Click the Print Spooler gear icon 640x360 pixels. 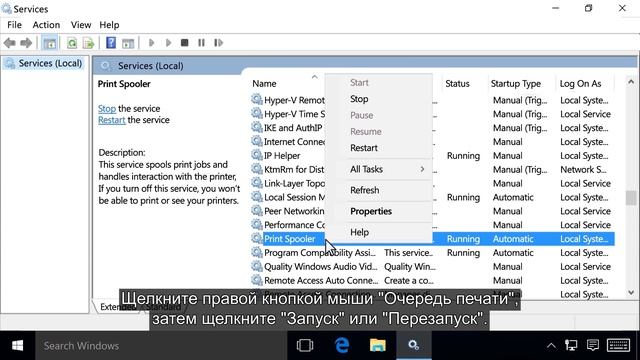(x=257, y=238)
